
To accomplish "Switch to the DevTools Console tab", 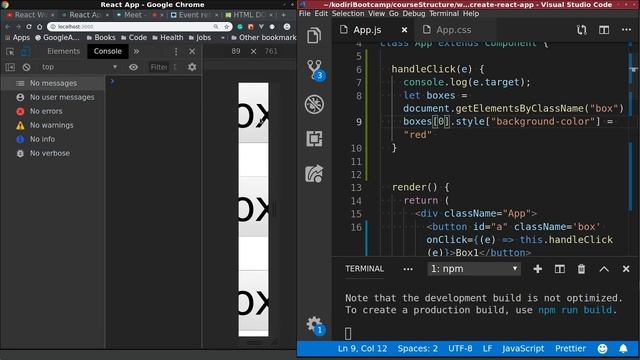I will point(108,51).
